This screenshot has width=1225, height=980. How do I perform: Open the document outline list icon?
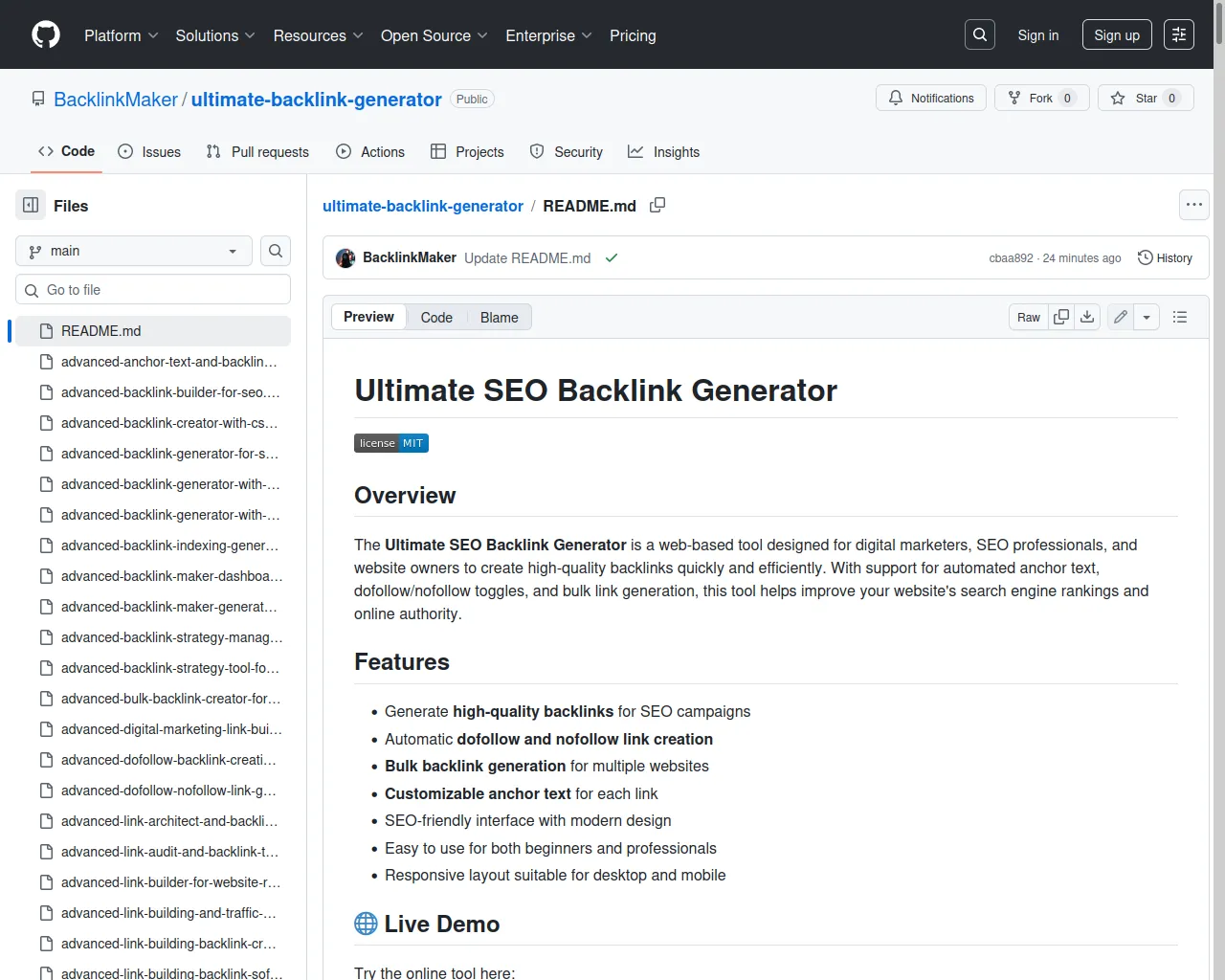(1180, 317)
